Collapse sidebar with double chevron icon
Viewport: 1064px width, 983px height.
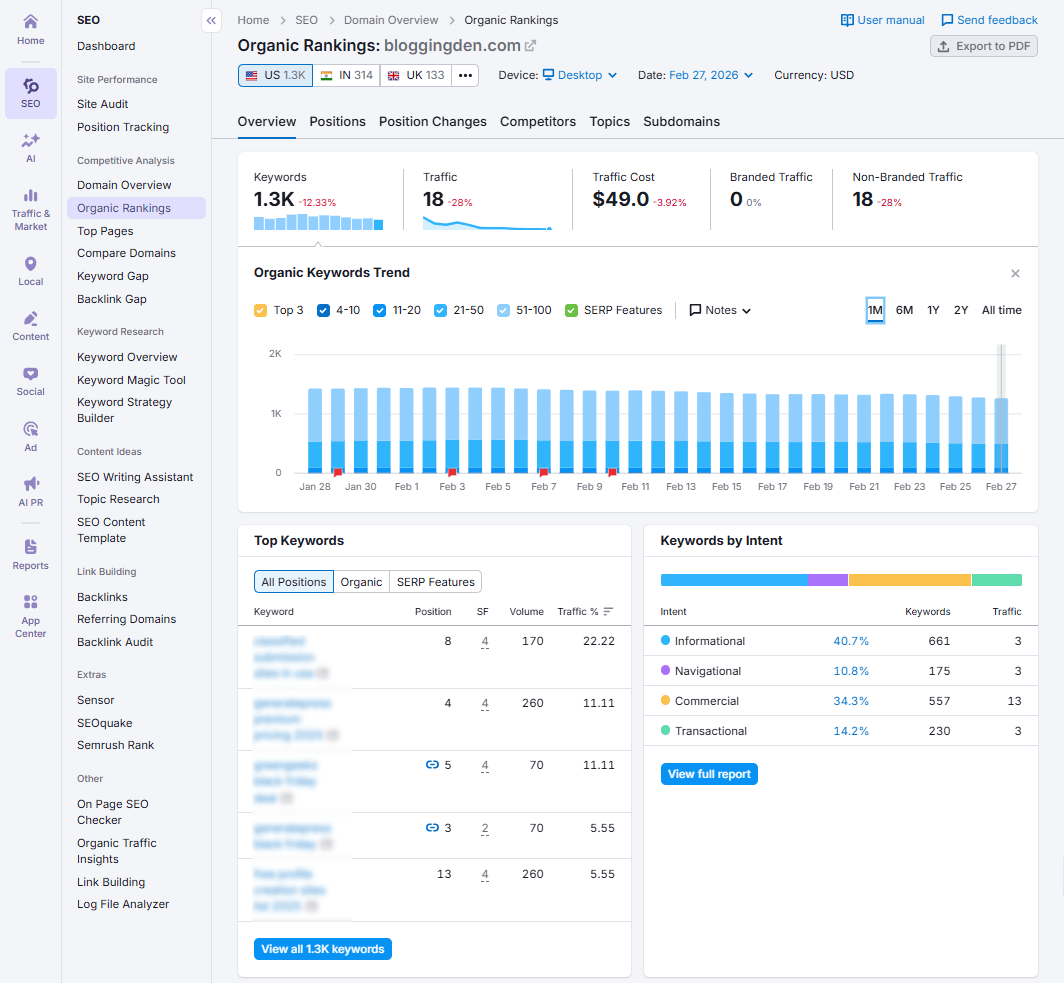click(212, 20)
